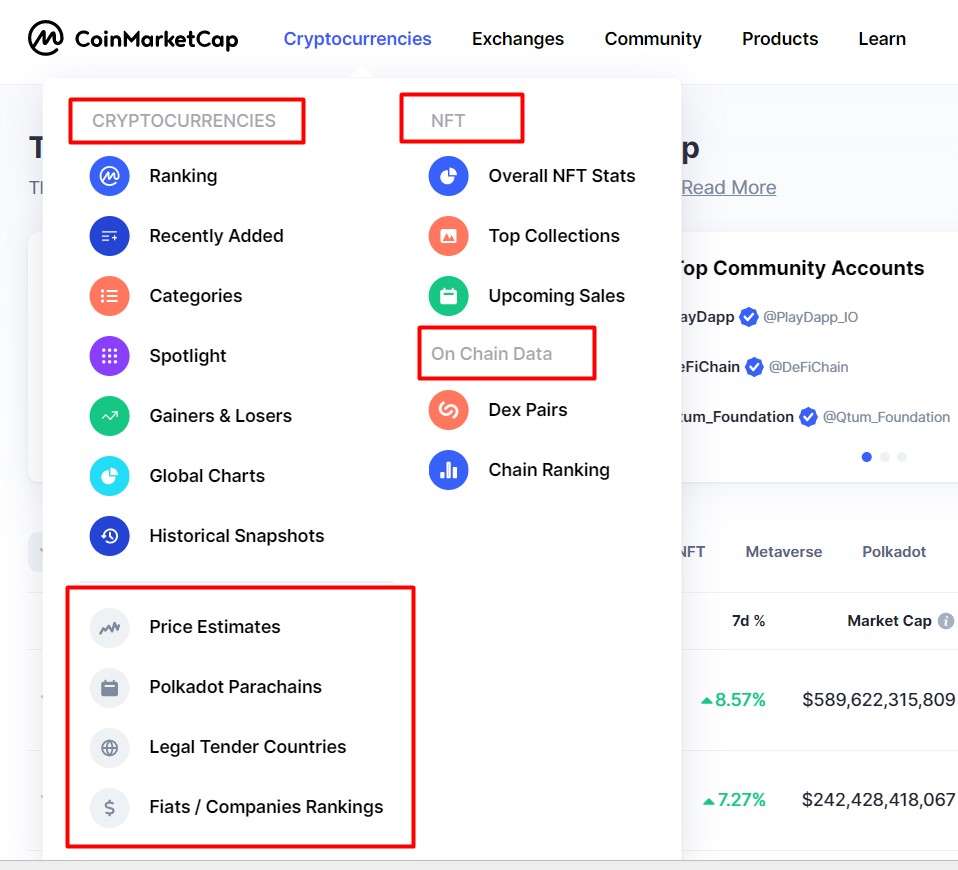Image resolution: width=958 pixels, height=870 pixels.
Task: Open the Exchanges nav menu
Action: click(517, 38)
